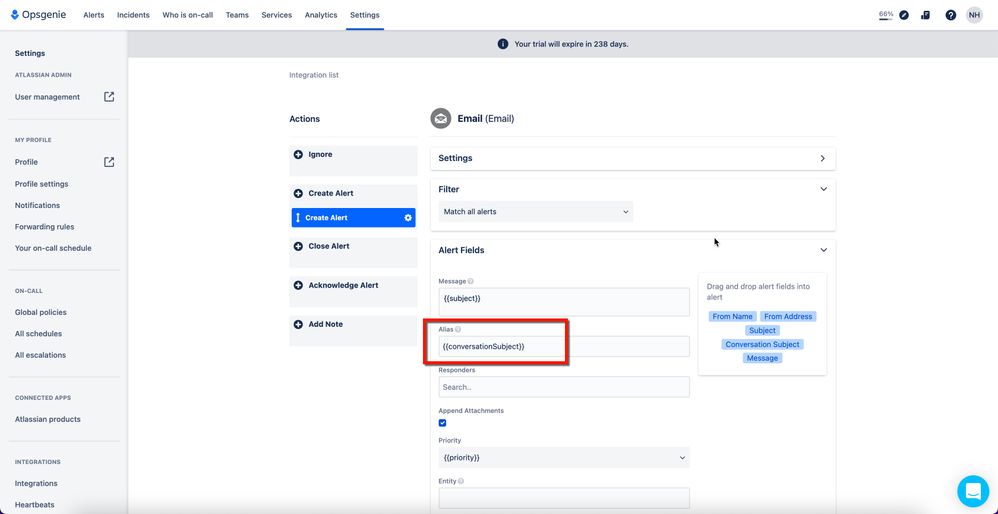Toggle the Append Attachments checkbox

(x=442, y=423)
